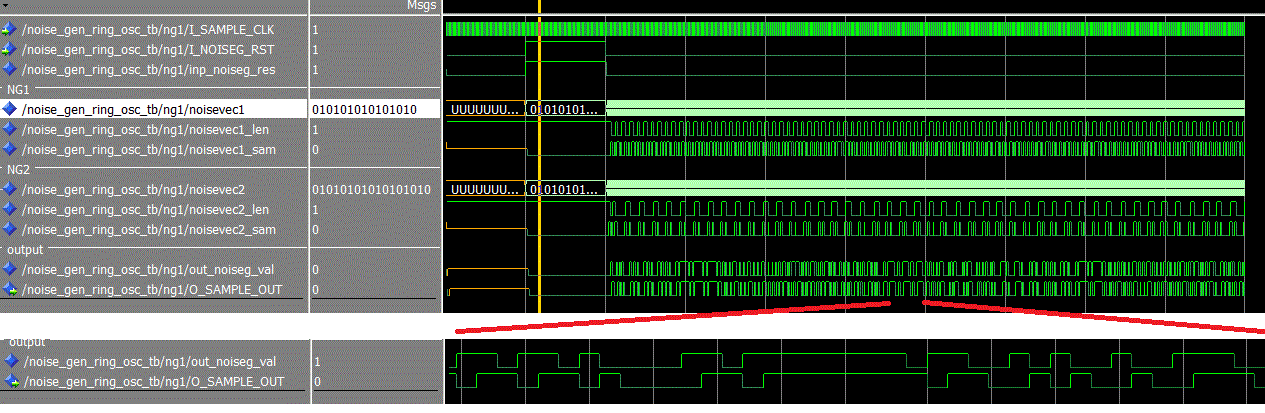Click the noisevec2_sam signal diamond icon

(10, 229)
